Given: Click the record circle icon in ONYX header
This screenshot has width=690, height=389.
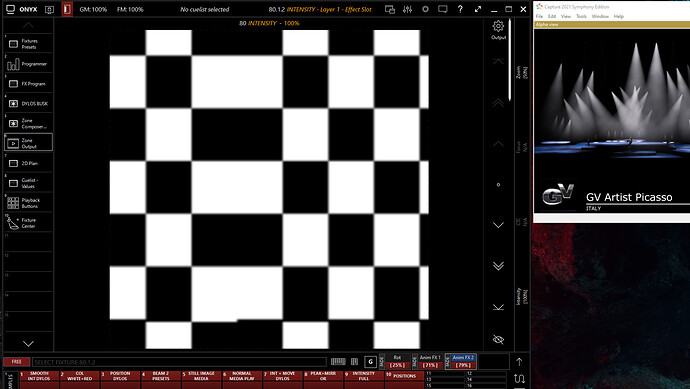Looking at the screenshot, I should coord(425,9).
